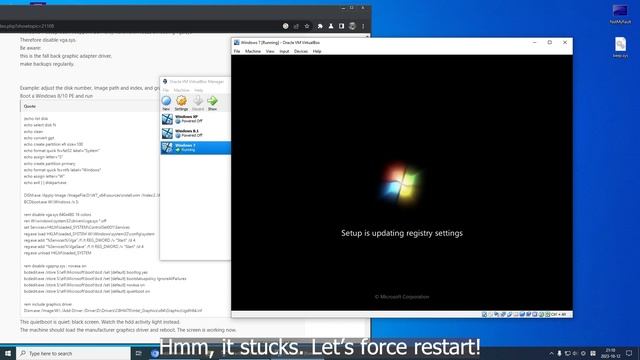Viewport: 640px width, 360px height.
Task: Click the network tray icon
Action: tap(567, 353)
